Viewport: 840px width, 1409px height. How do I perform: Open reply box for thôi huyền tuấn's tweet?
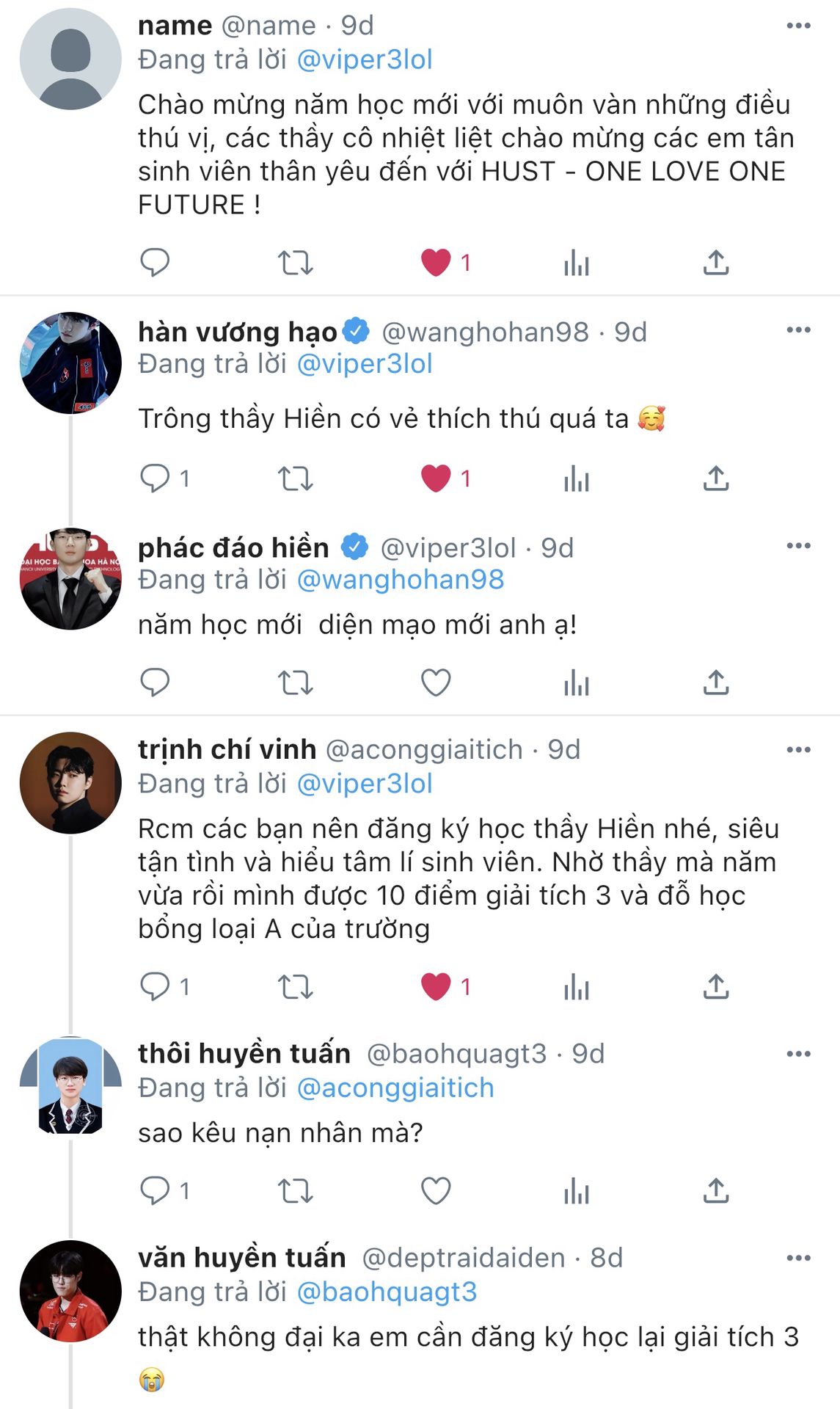point(155,1190)
